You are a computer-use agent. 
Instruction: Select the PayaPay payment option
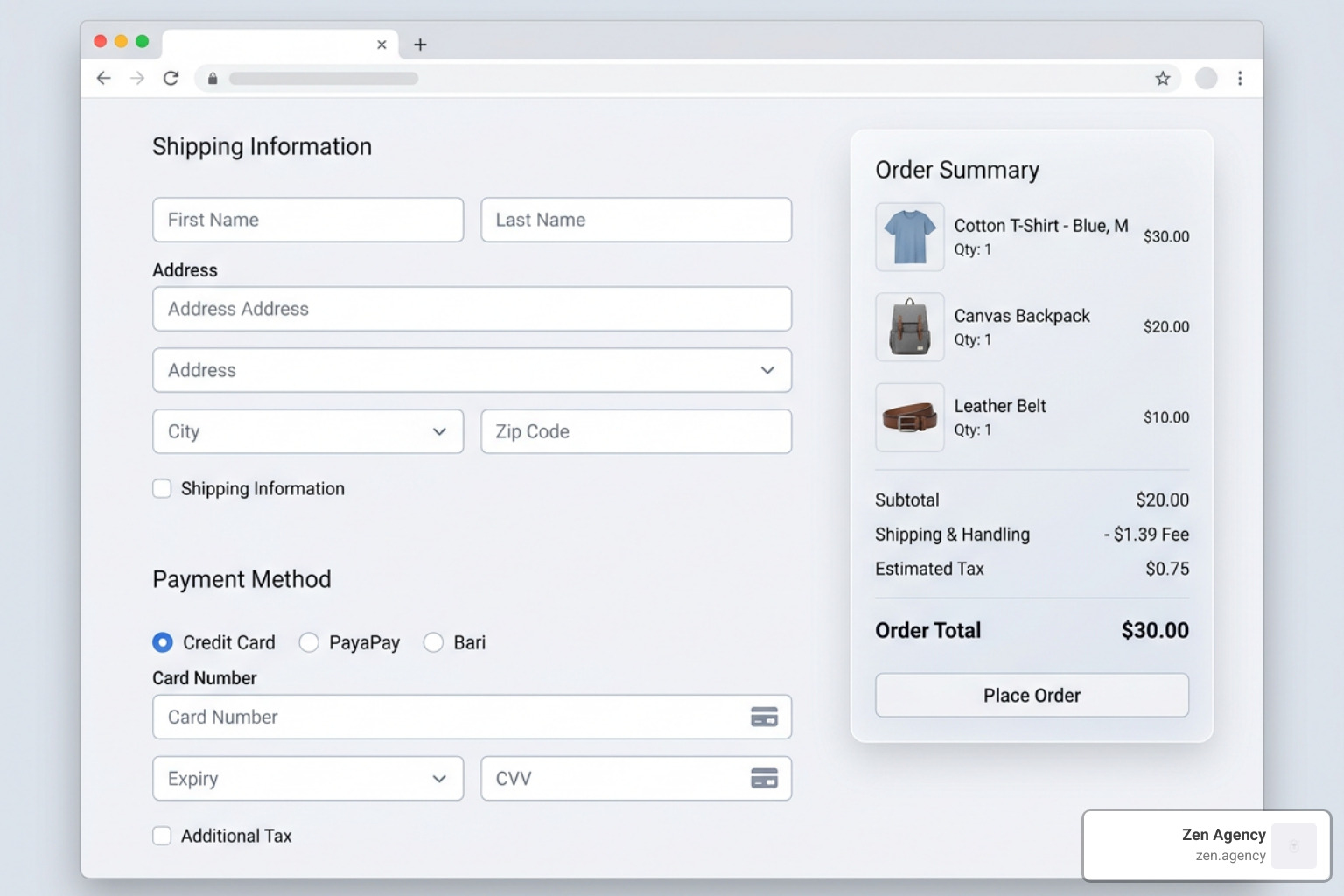[309, 642]
